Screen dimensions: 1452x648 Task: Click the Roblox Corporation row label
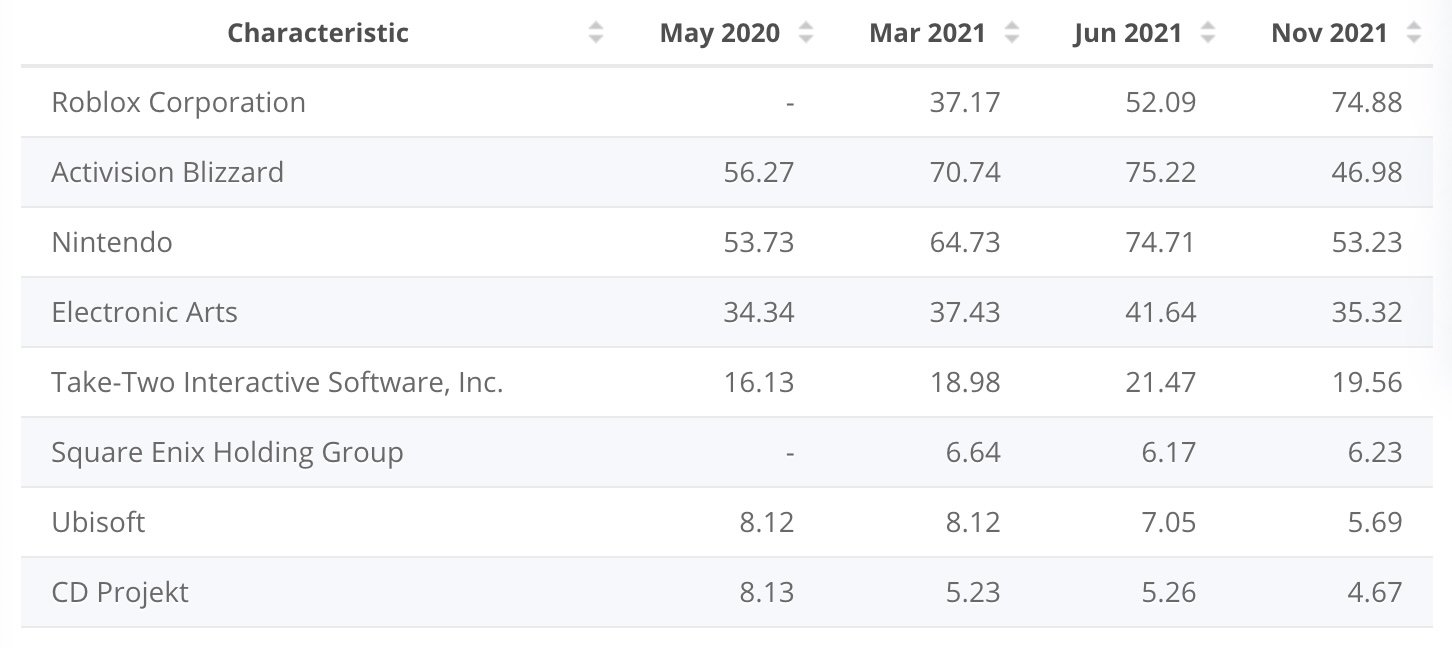pyautogui.click(x=178, y=102)
